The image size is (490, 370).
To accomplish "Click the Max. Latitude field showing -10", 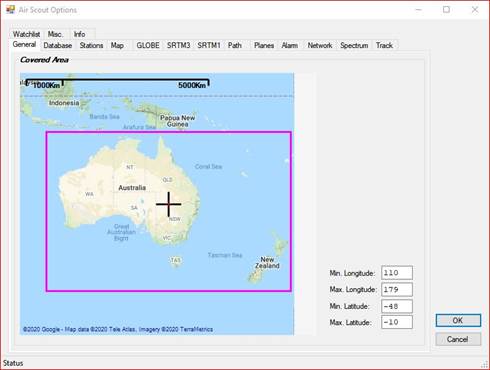I will [397, 322].
